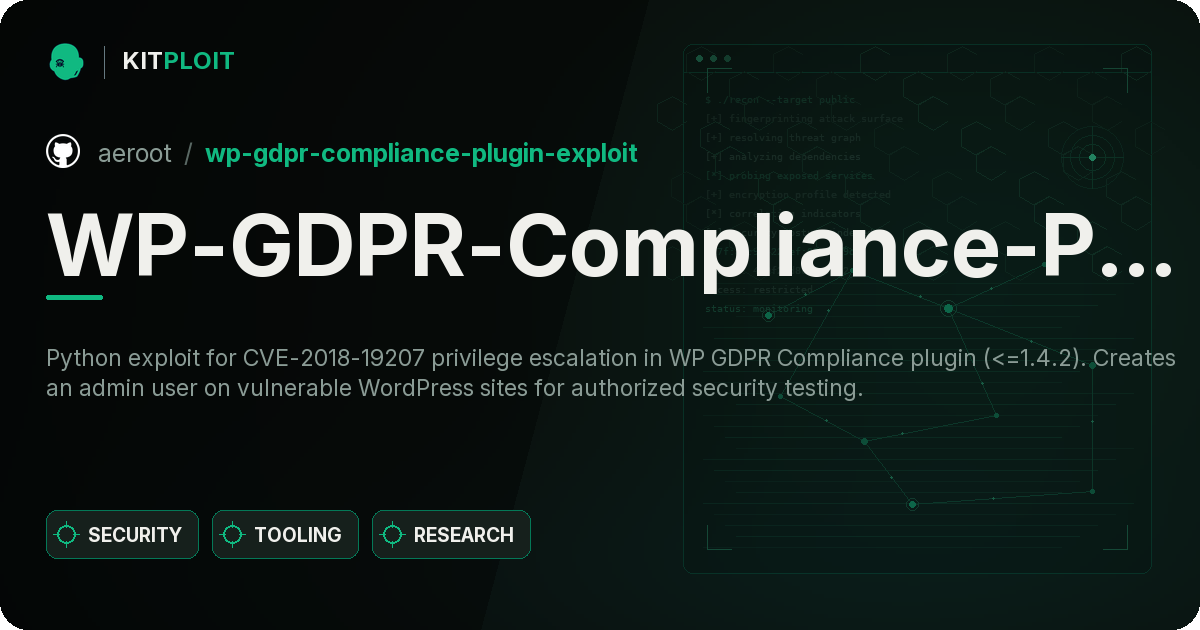Click the 'analyzing dependencies' terminal line

782,157
